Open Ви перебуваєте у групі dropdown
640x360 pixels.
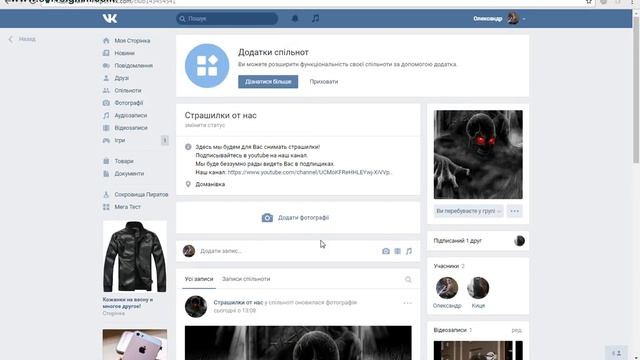tap(469, 211)
